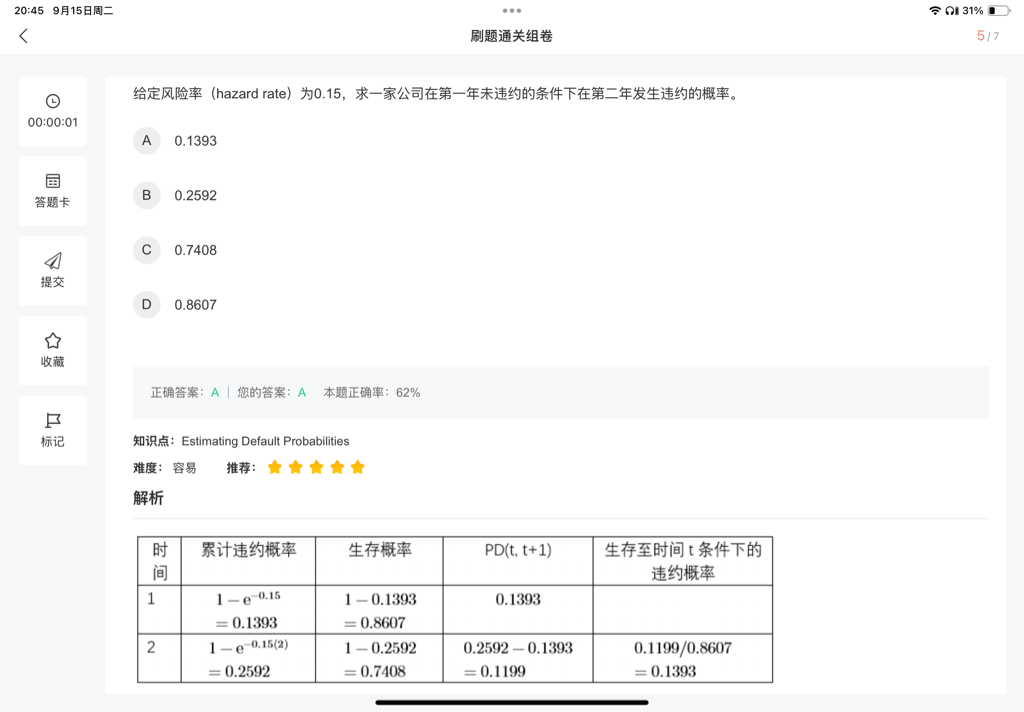Tap the Wi-Fi status icon

(935, 10)
